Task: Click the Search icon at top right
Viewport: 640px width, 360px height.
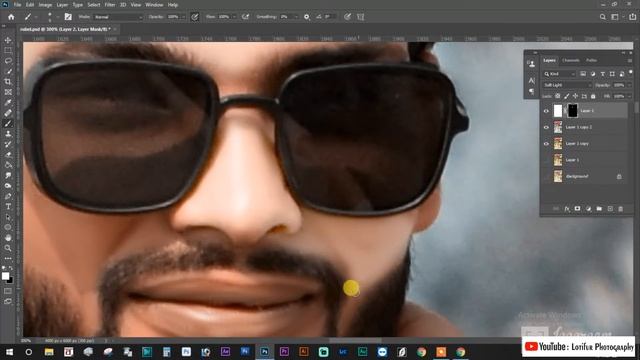Action: [x=602, y=17]
